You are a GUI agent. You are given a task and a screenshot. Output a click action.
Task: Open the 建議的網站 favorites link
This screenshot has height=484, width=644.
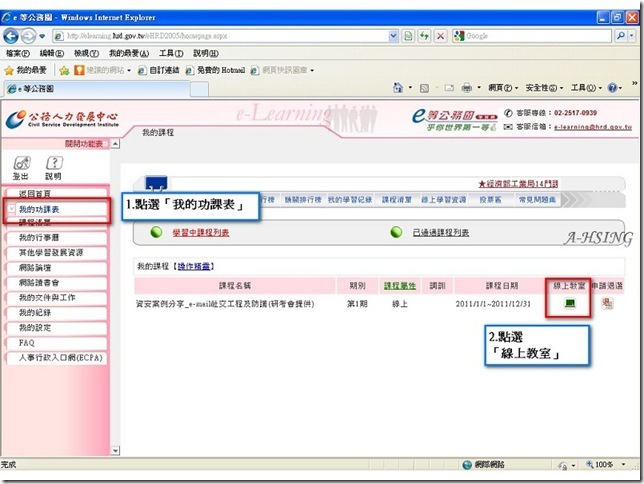(102, 70)
